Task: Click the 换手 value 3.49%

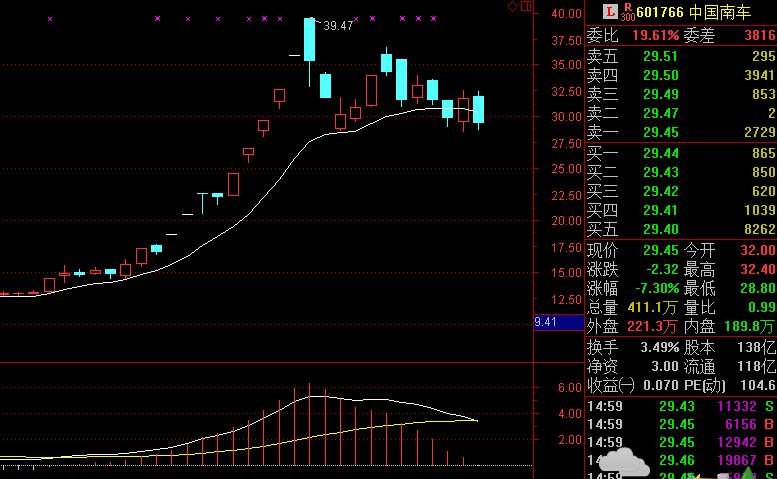Action: [x=660, y=347]
